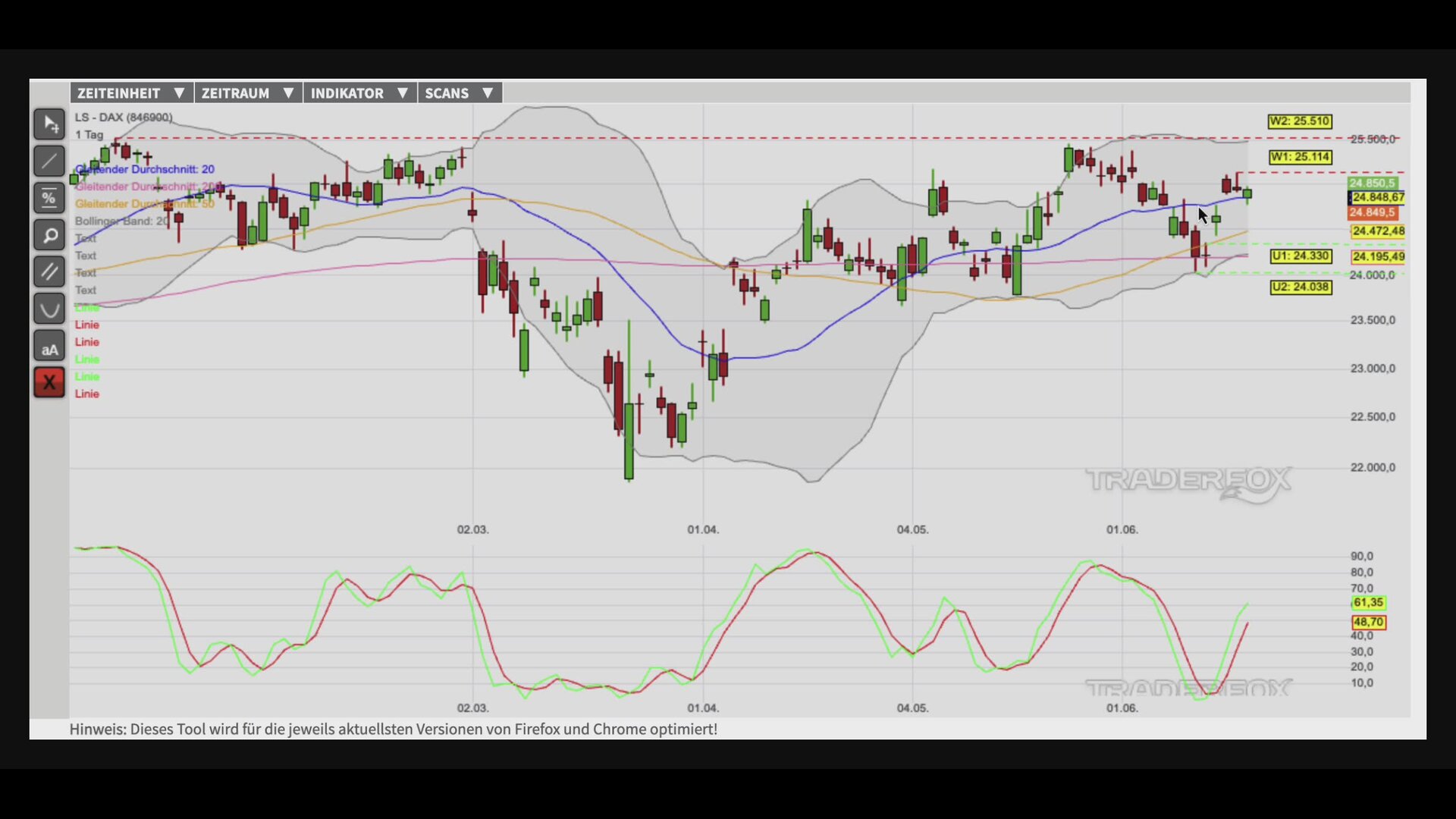Select the Gleitender Durchschnitt: 20 legend entry
Image resolution: width=1456 pixels, height=819 pixels.
pyautogui.click(x=144, y=169)
